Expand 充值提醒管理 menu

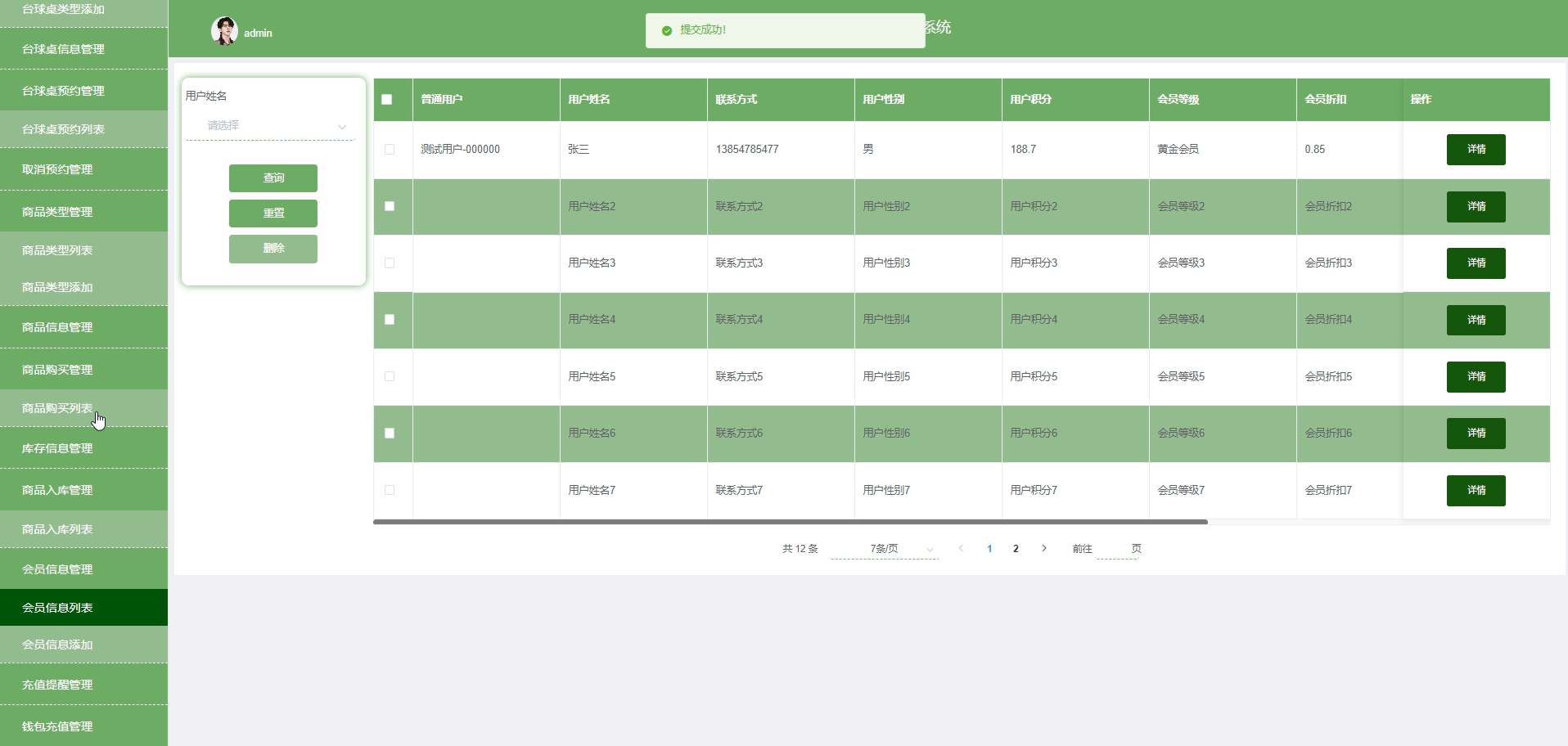(83, 685)
